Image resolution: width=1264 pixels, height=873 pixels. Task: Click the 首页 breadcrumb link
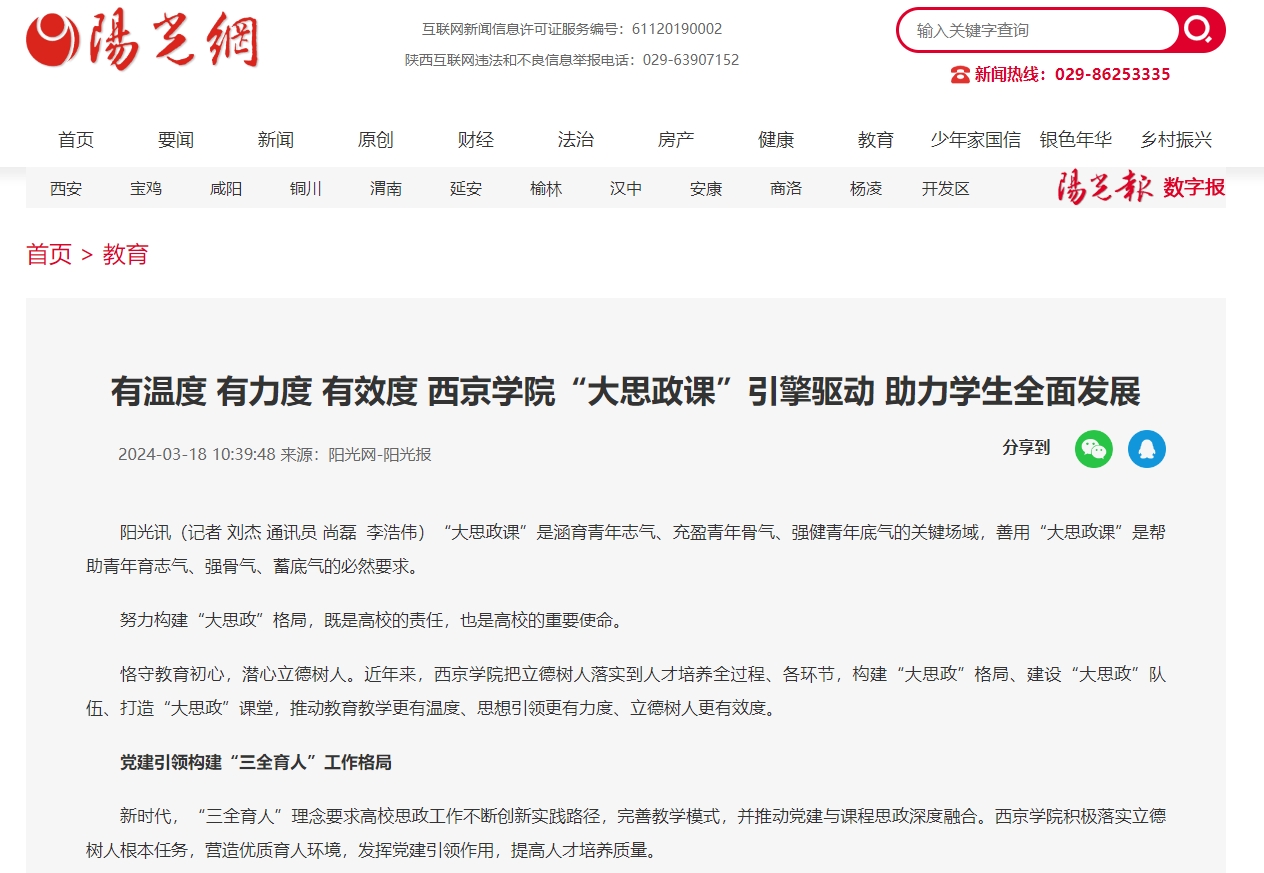tap(49, 254)
